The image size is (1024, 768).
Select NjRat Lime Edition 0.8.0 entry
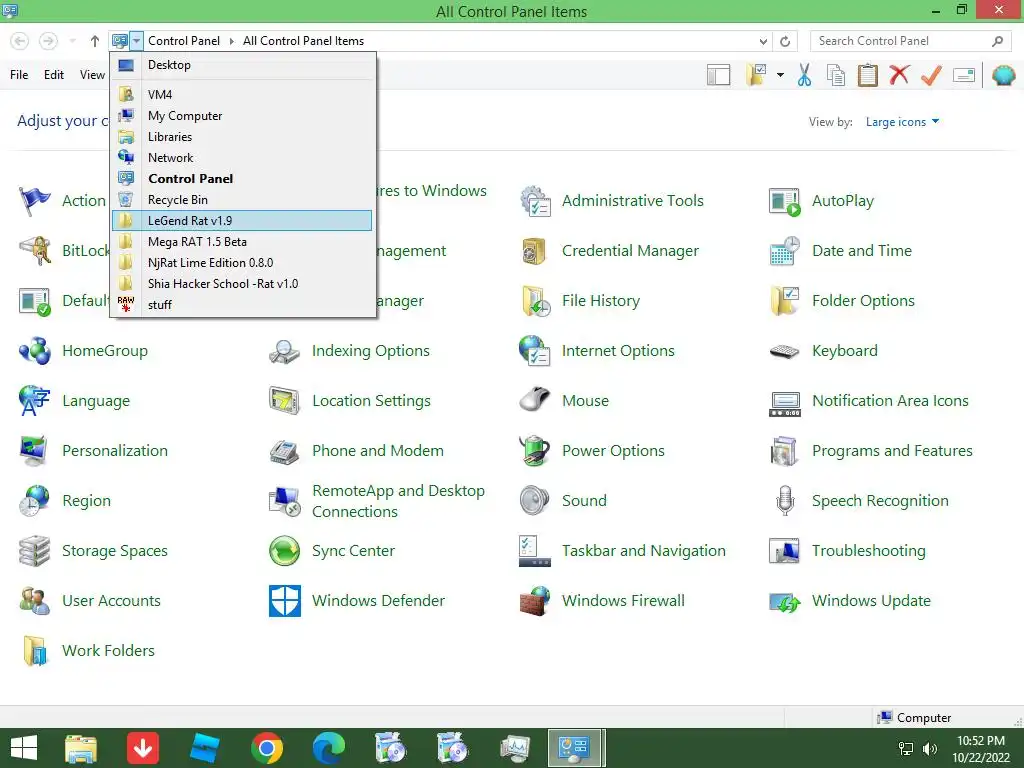[242, 263]
